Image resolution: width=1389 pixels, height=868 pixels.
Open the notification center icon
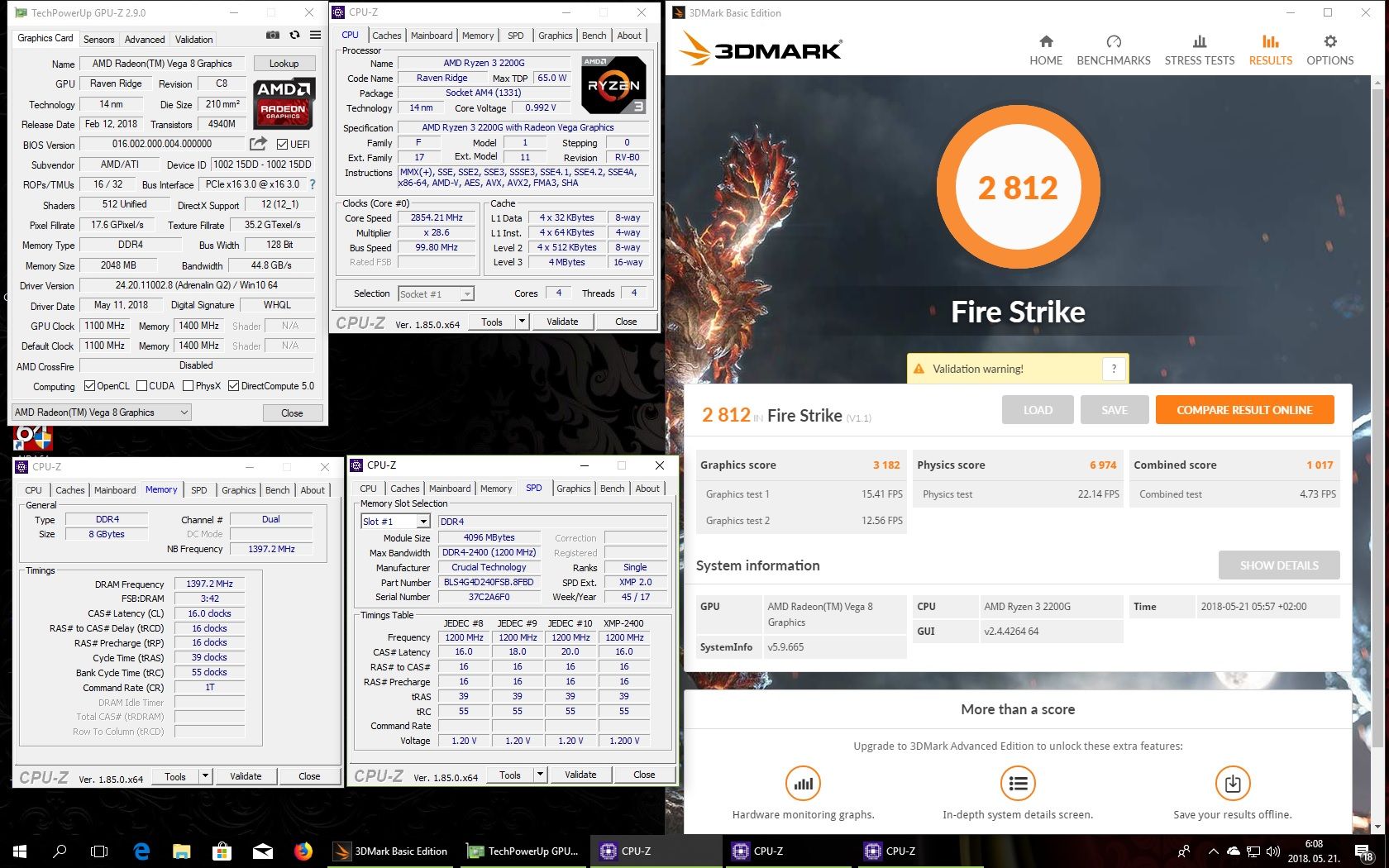click(x=1364, y=851)
